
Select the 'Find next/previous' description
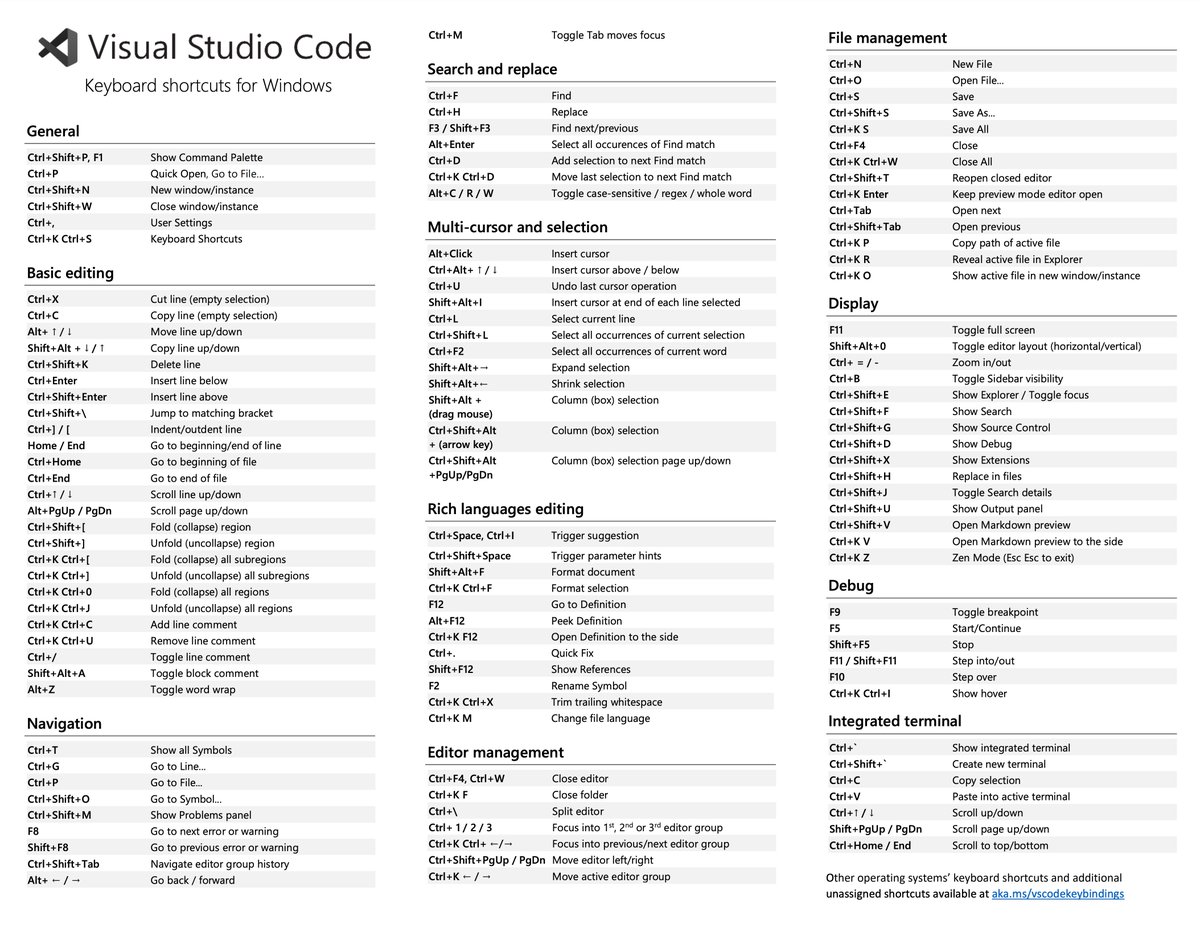coord(595,128)
